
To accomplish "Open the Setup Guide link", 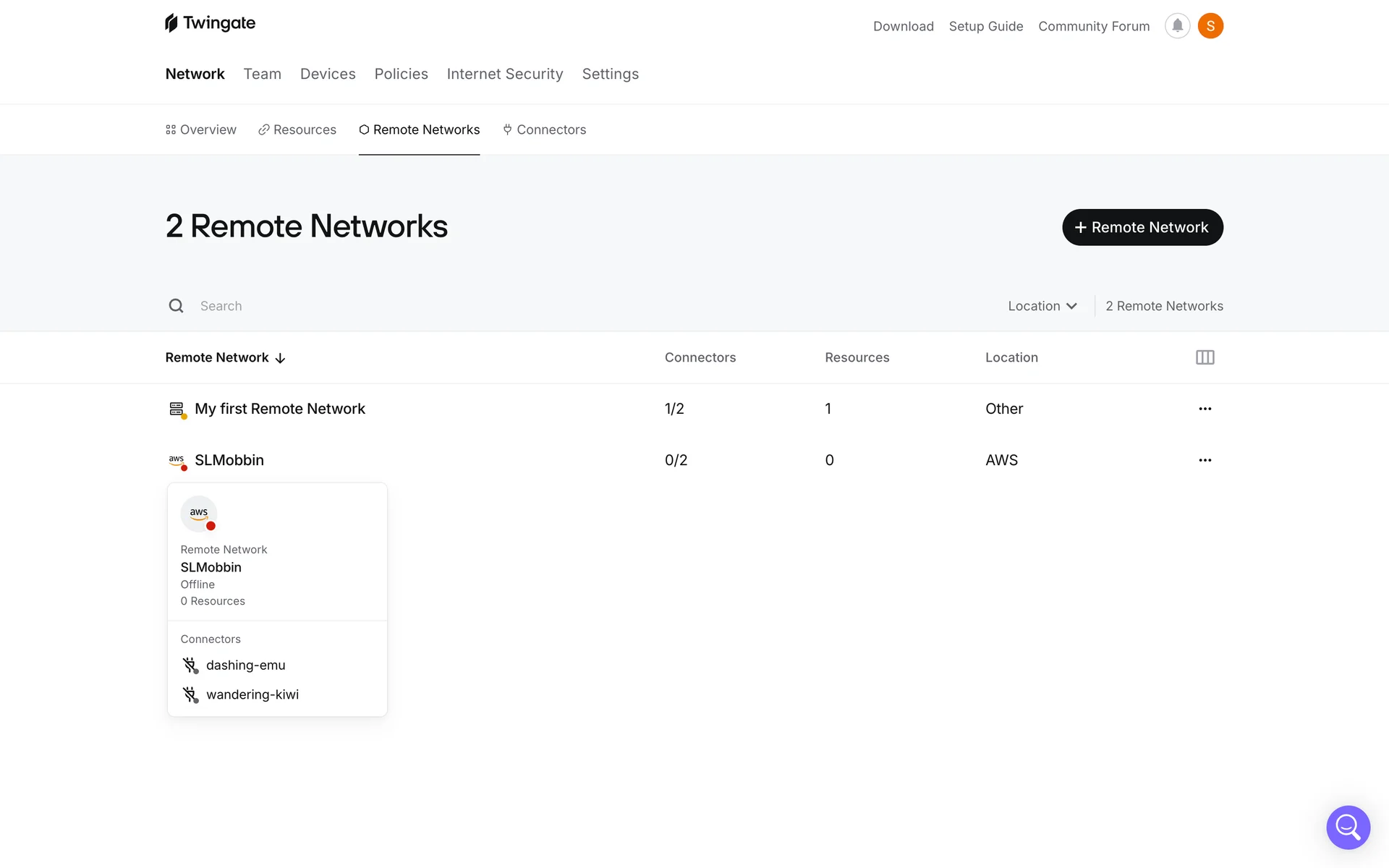I will [985, 26].
